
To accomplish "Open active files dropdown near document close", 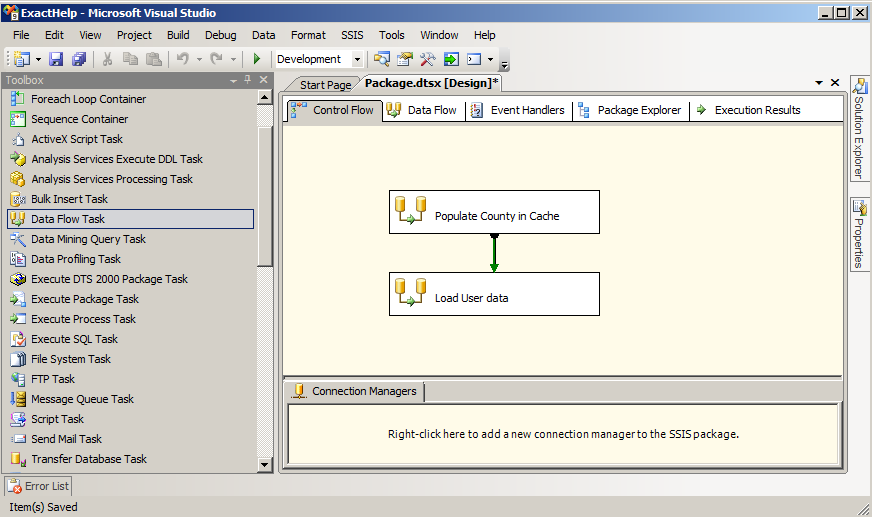I will [x=819, y=83].
